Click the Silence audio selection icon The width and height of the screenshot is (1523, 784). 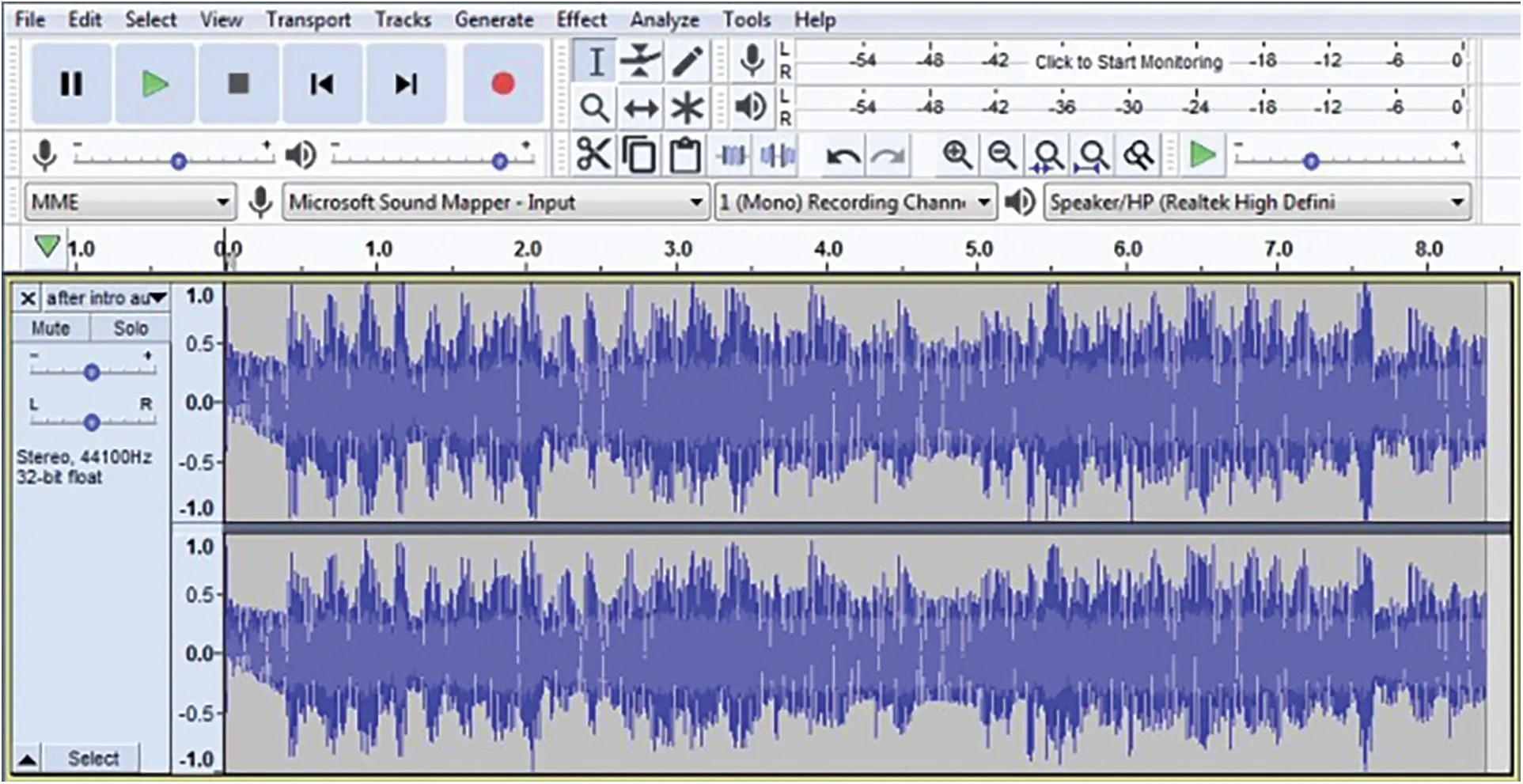[777, 155]
